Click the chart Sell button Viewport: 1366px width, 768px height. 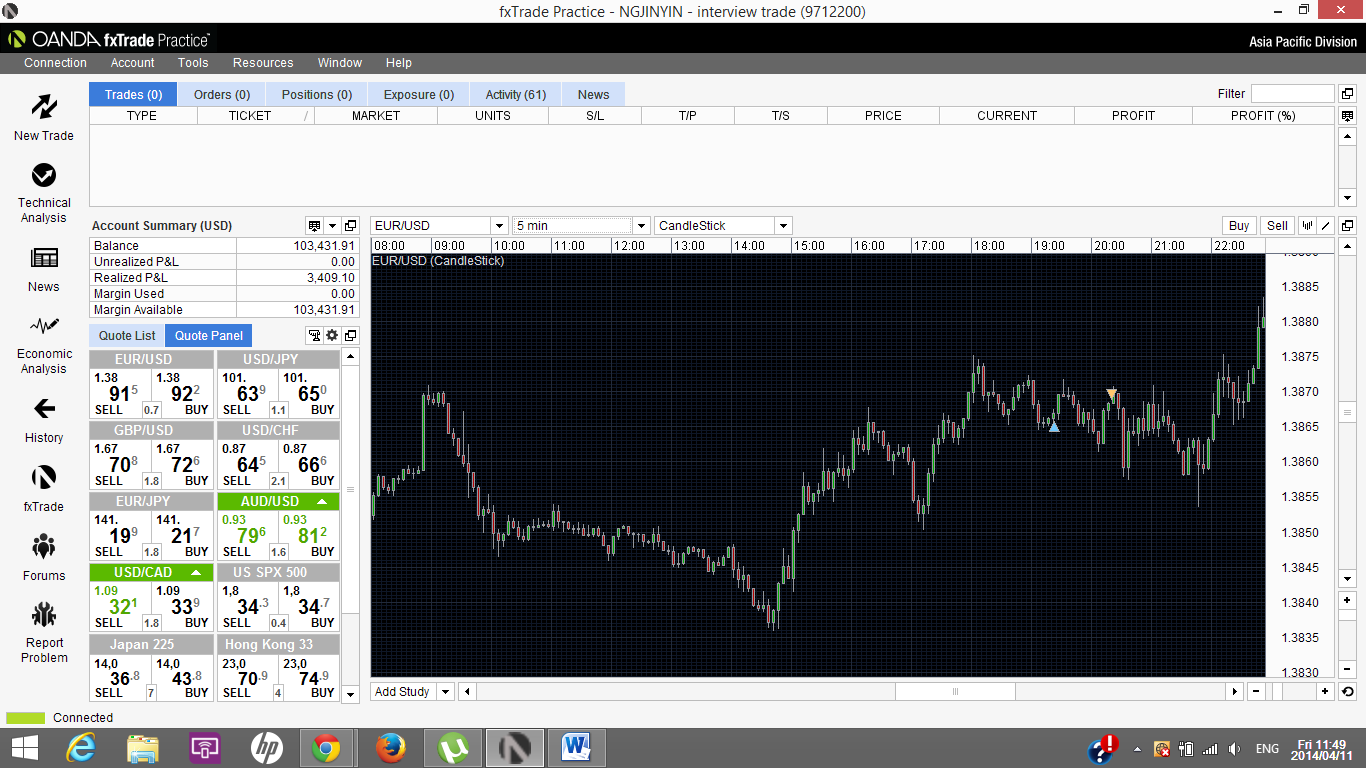coord(1277,226)
